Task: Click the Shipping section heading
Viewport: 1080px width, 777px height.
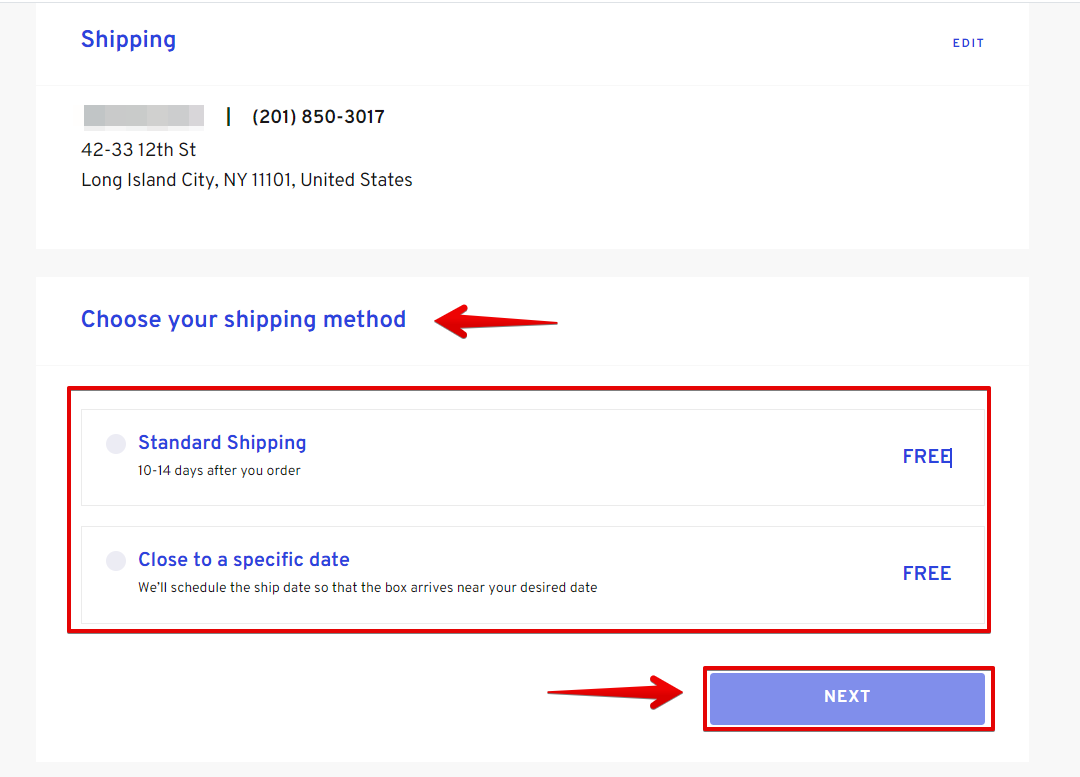Action: pyautogui.click(x=128, y=40)
